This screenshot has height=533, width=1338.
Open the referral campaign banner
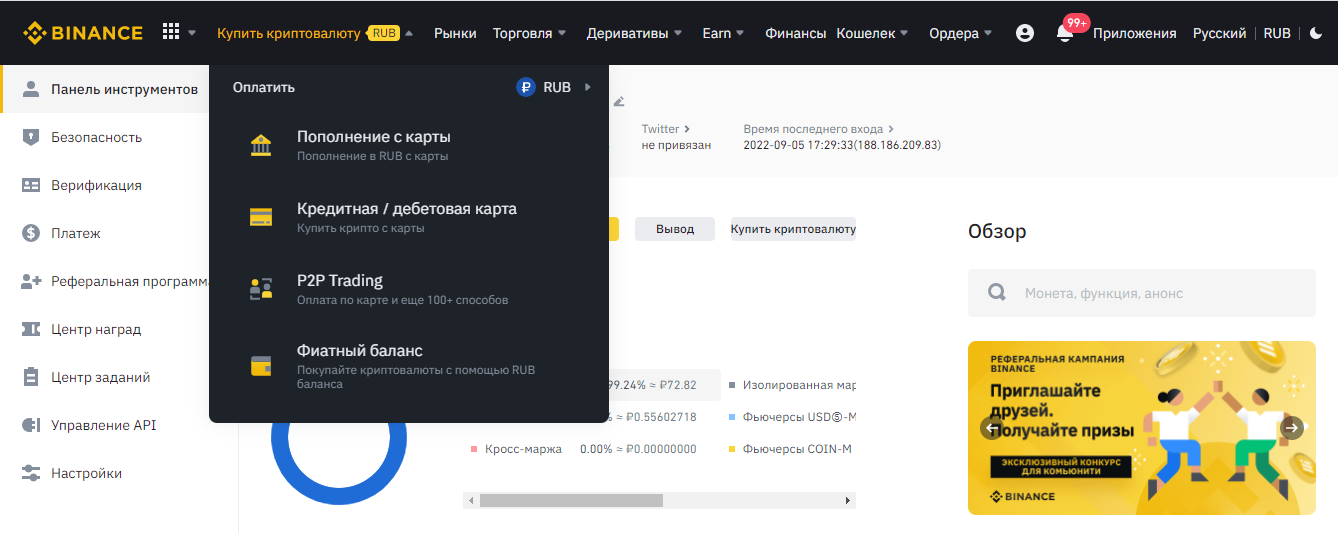point(1142,428)
